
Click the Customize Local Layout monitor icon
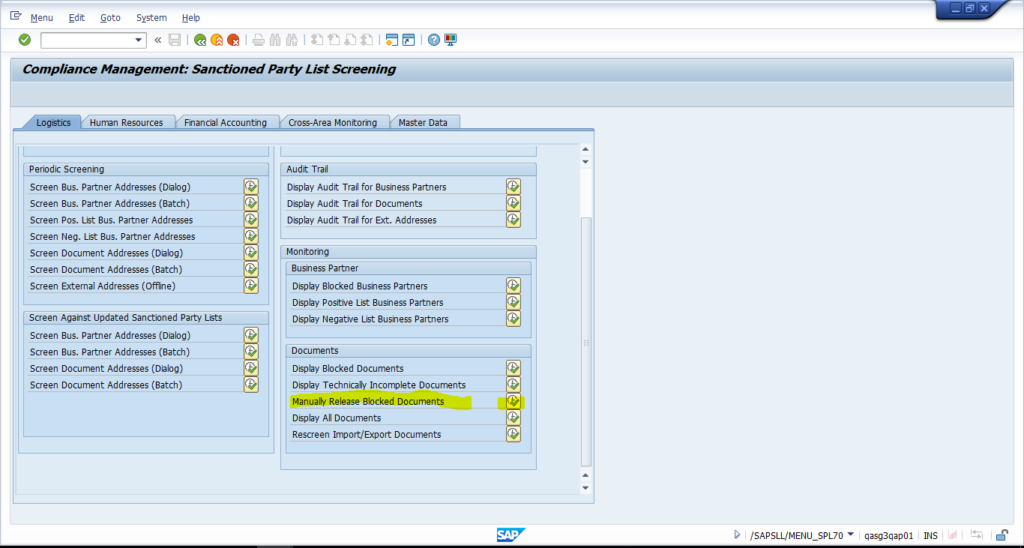click(x=451, y=40)
